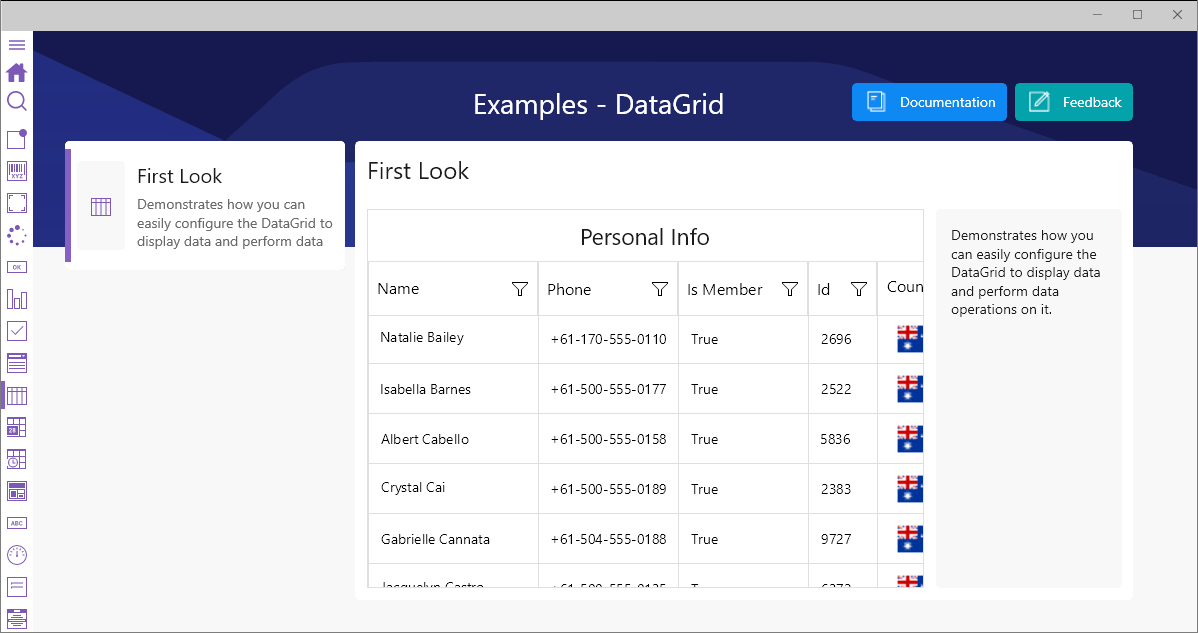Image resolution: width=1198 pixels, height=633 pixels.
Task: Open the Is Member column filter dropdown
Action: [790, 289]
